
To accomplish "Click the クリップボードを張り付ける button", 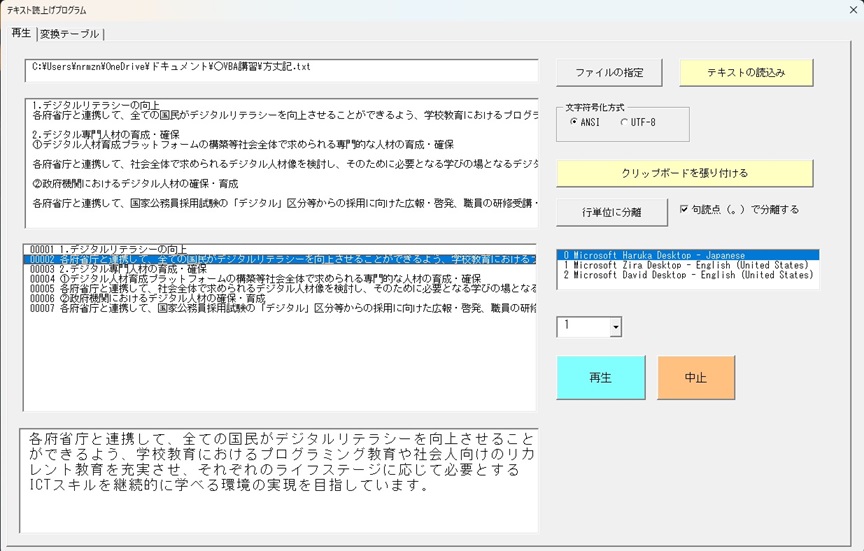I will (684, 173).
